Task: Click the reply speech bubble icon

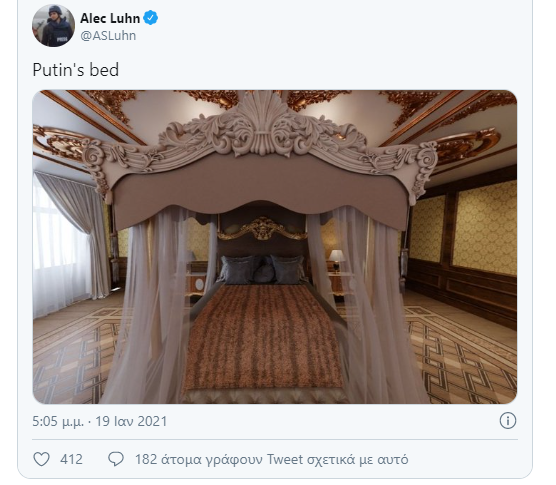Action: (x=116, y=459)
